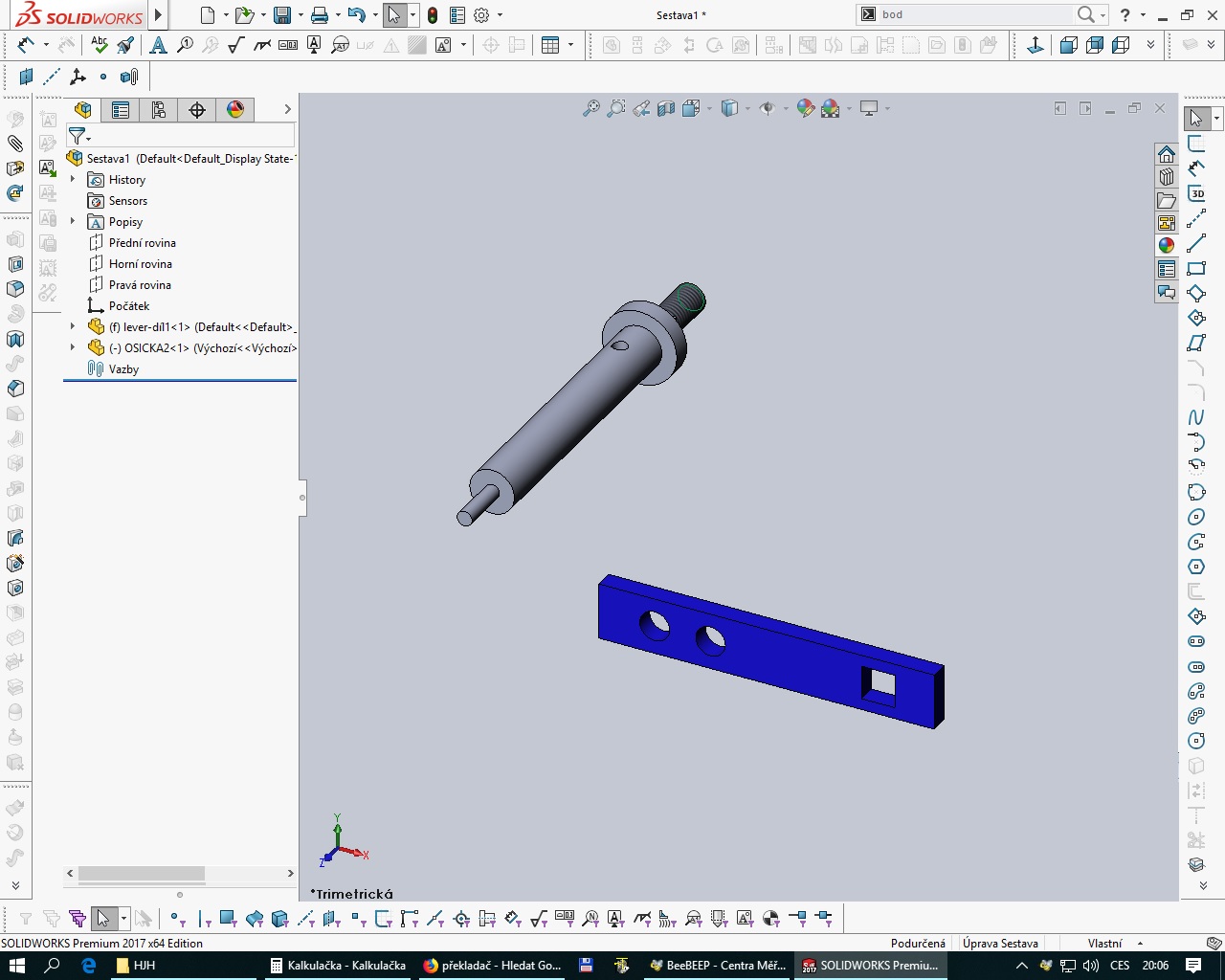The width and height of the screenshot is (1225, 980).
Task: Switch to the DisplayManager tab
Action: tap(235, 110)
